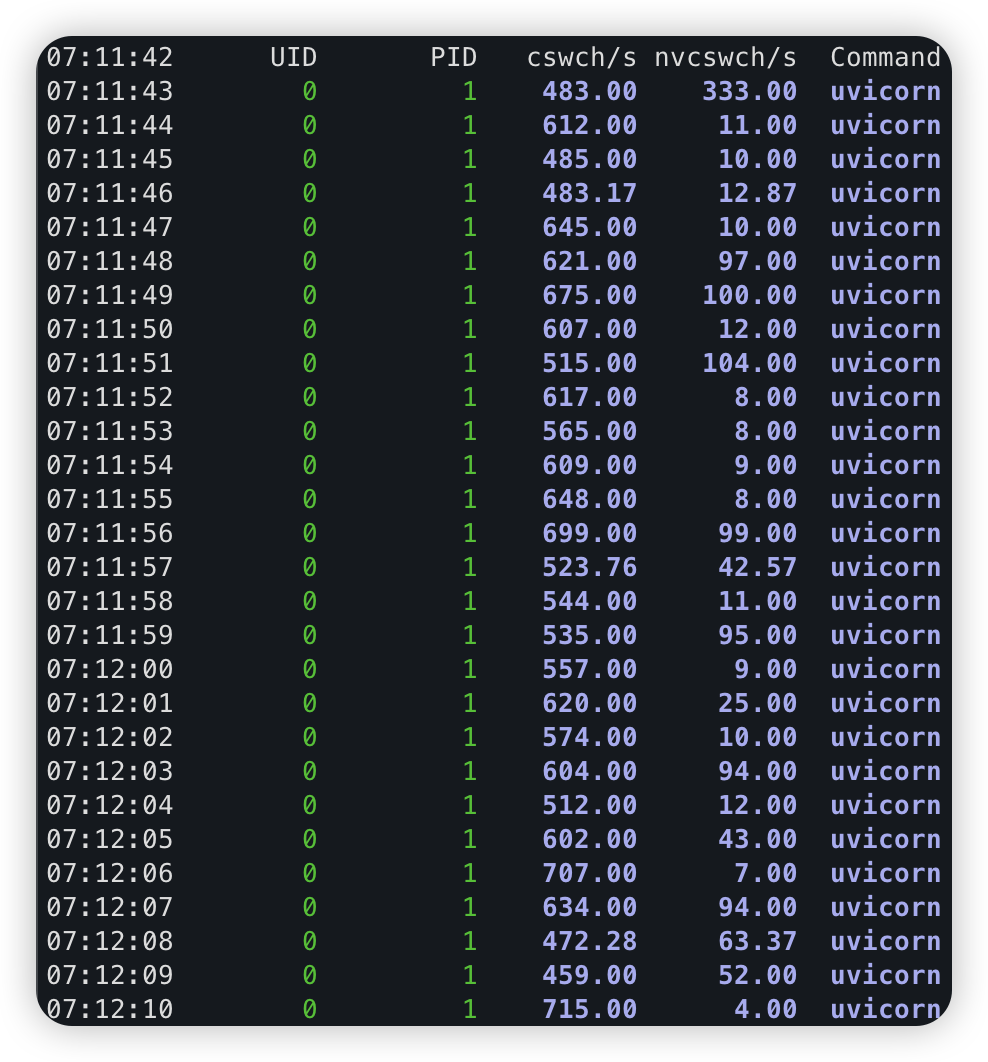Click the 07:11:42 header timestamp
Screen dimensions: 988x1062
point(110,58)
